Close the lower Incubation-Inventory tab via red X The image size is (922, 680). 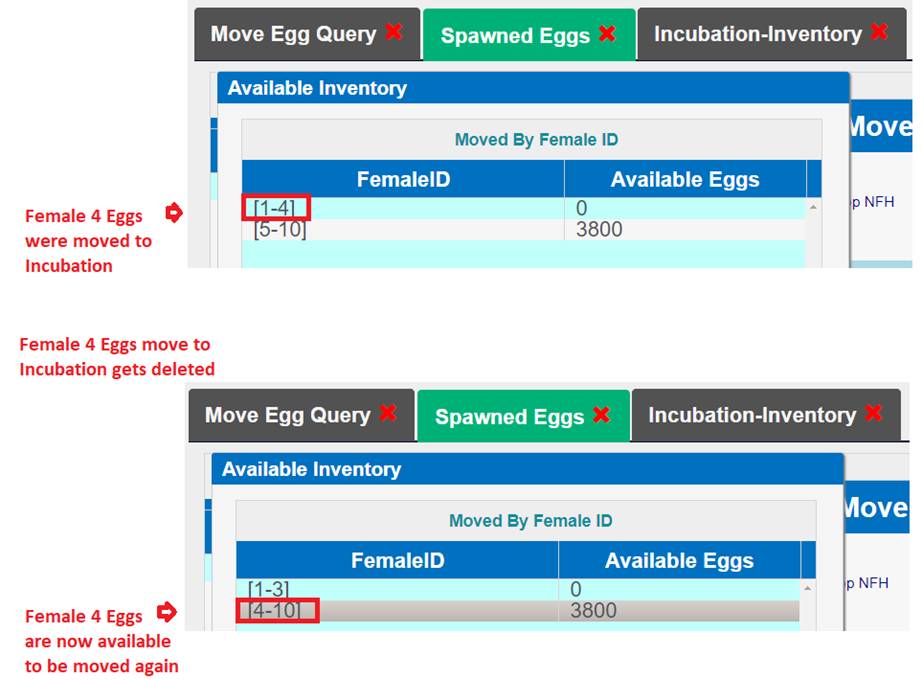pos(873,413)
